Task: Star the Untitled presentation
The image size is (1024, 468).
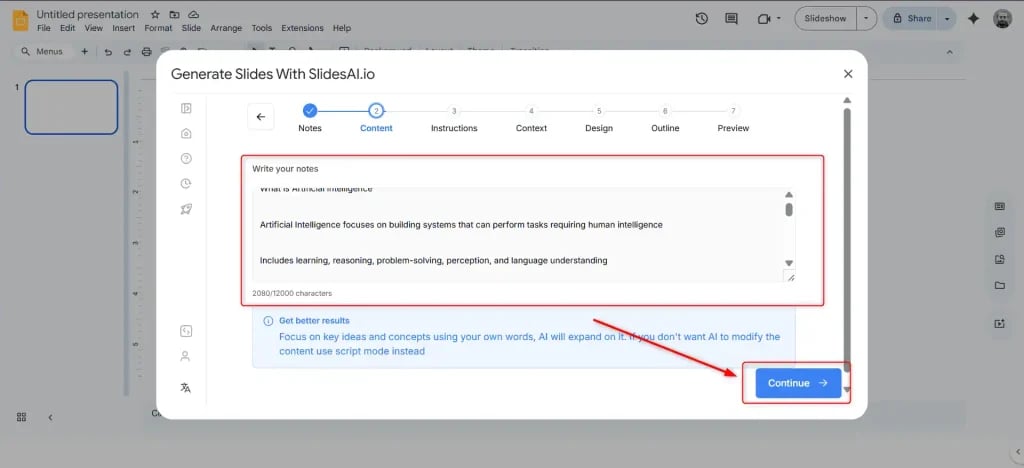Action: (155, 14)
